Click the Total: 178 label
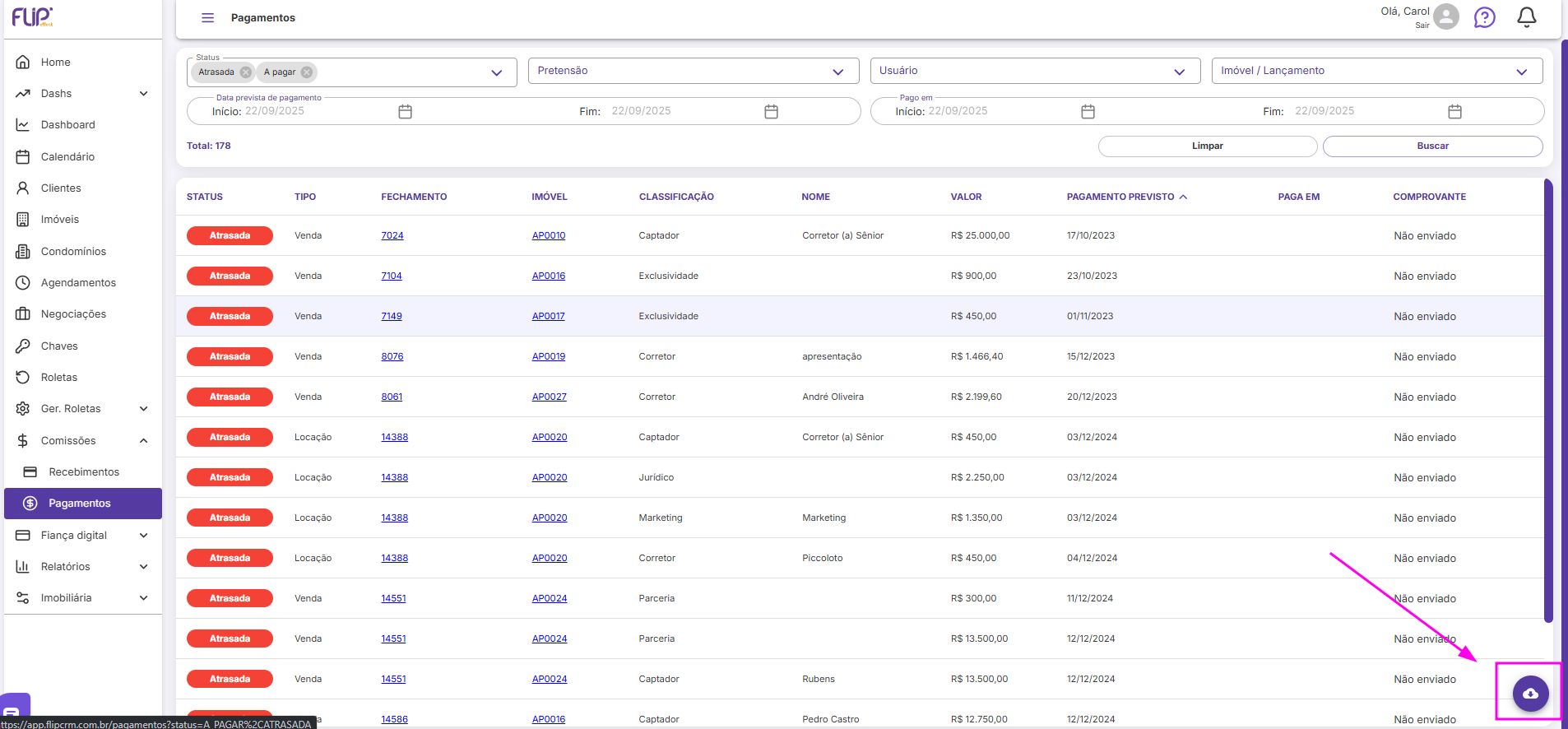Screen dimensions: 1568x729 209,146
